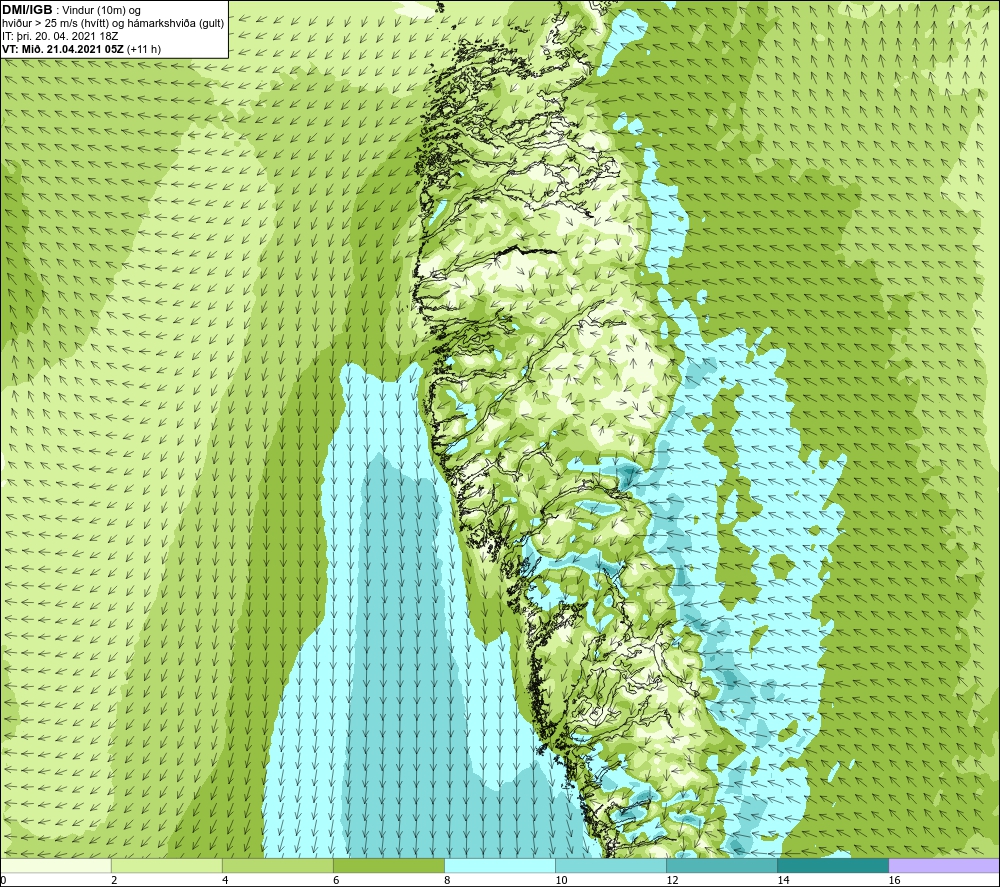The height and width of the screenshot is (887, 1000).
Task: Click the legend scale label "12"
Action: pyautogui.click(x=672, y=881)
